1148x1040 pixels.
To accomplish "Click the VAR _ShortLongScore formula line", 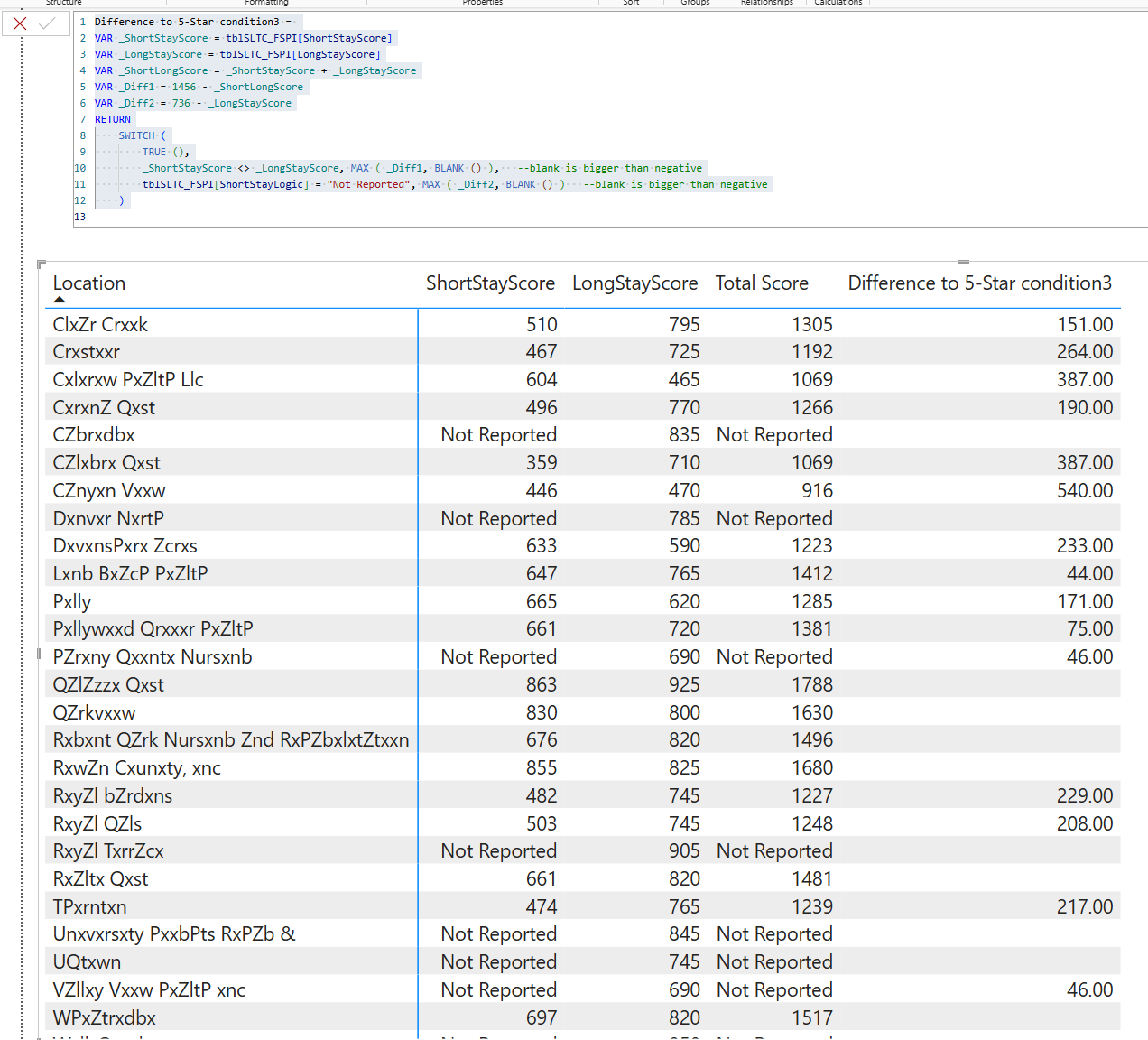I will coord(255,70).
